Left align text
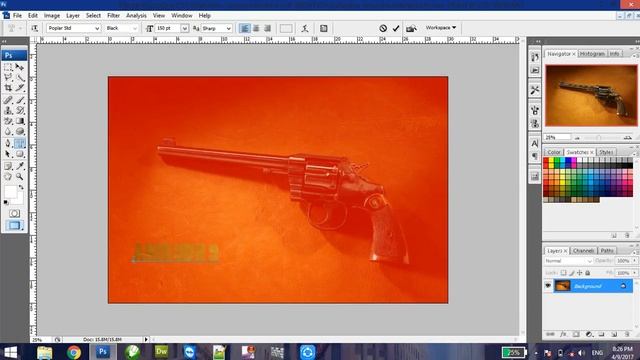The image size is (640, 360). pyautogui.click(x=244, y=28)
